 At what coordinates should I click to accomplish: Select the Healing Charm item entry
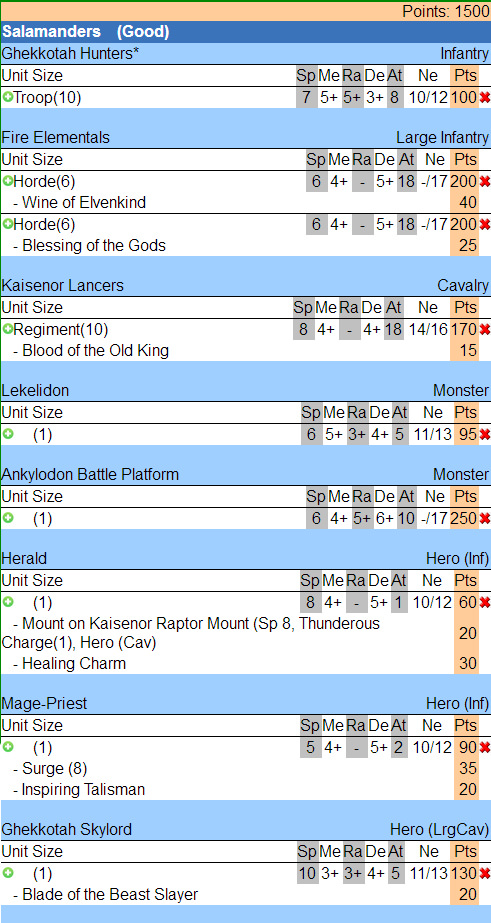[x=246, y=663]
